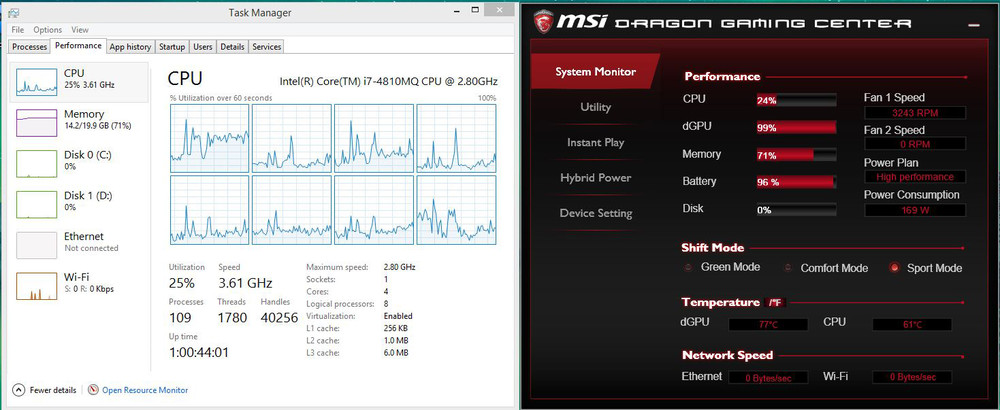Click the up time 1:00:44:01 value
The width and height of the screenshot is (1000, 410).
198,352
